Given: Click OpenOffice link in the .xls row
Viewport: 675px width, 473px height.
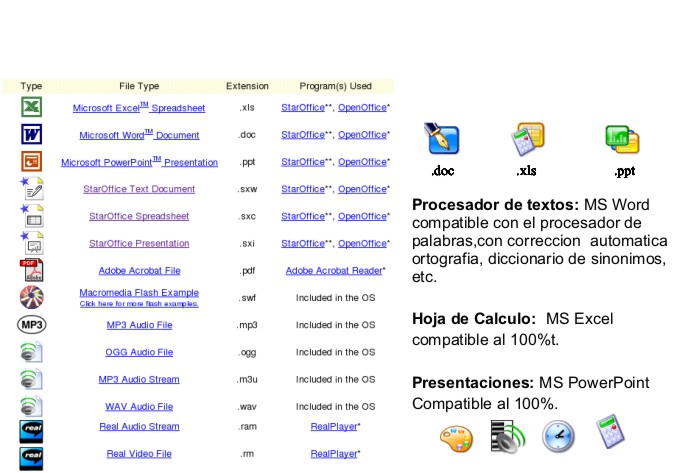Looking at the screenshot, I should pyautogui.click(x=362, y=107).
